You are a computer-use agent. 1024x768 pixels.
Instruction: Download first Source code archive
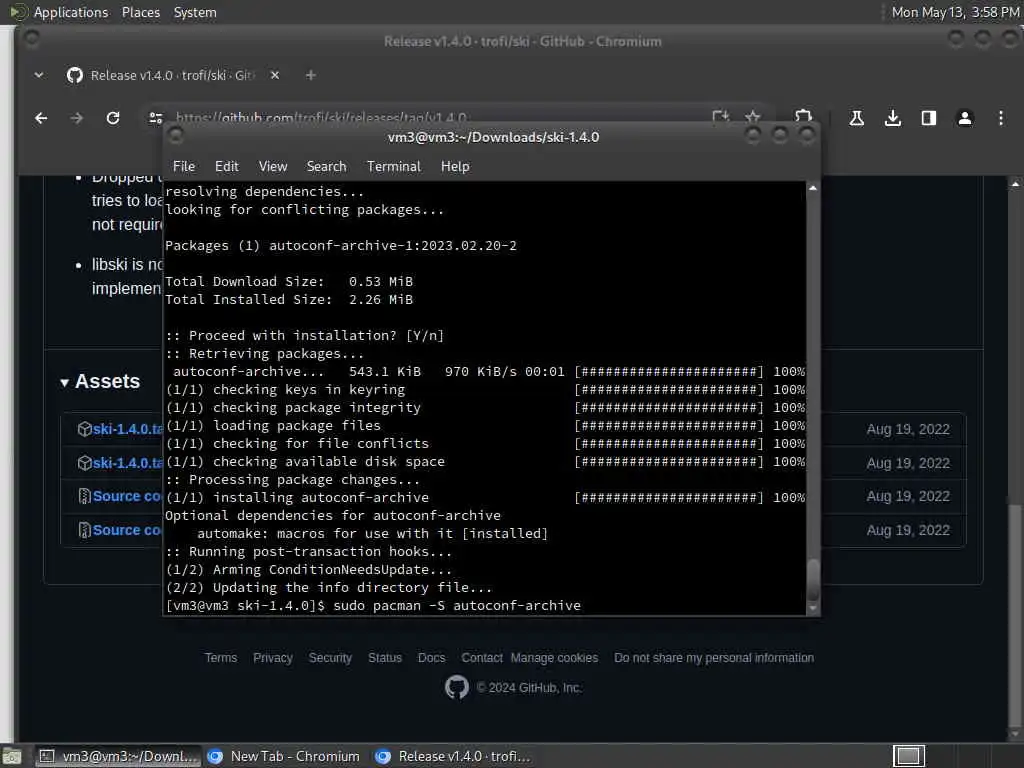tap(127, 496)
